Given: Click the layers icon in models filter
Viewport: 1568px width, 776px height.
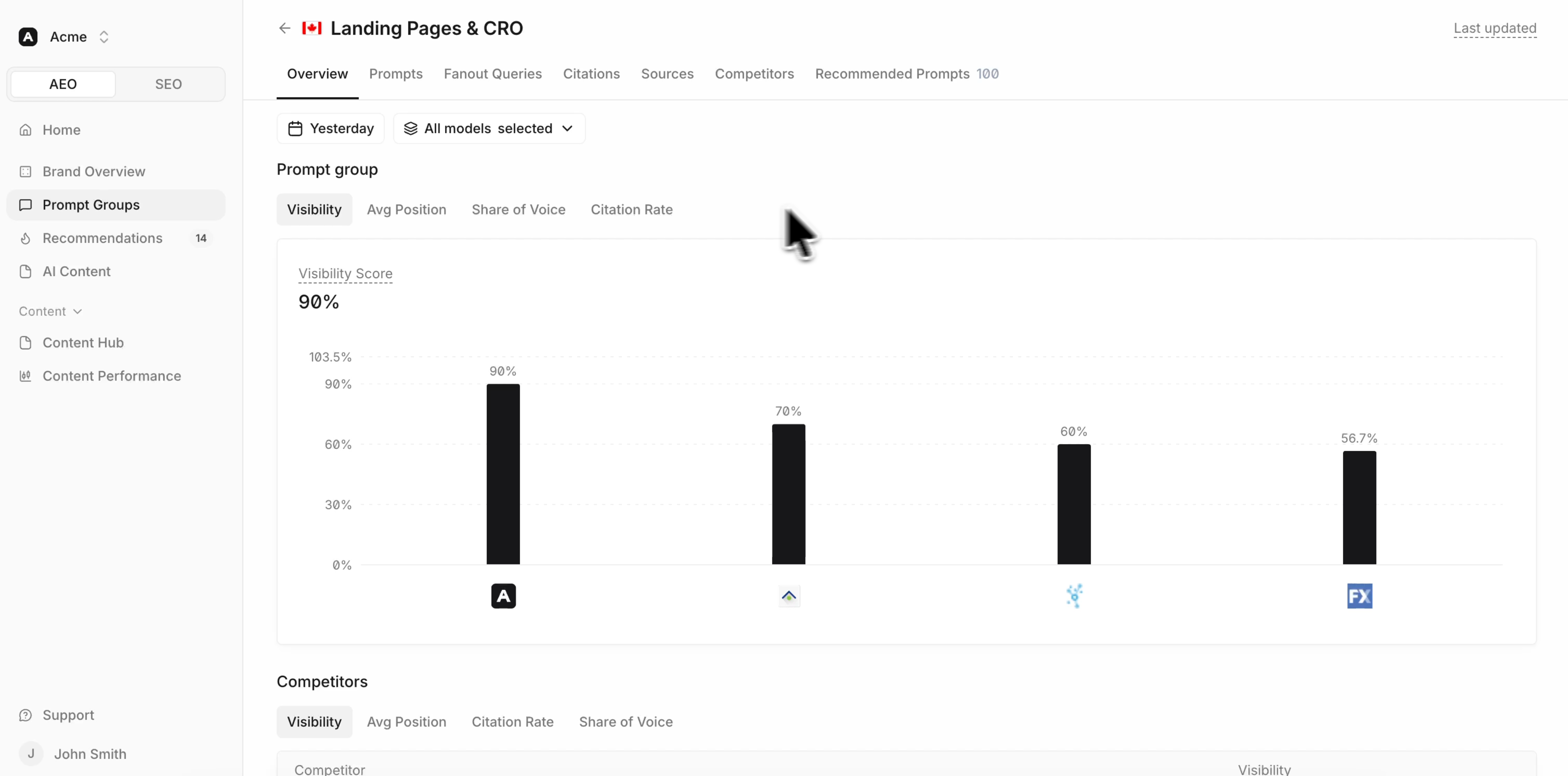Looking at the screenshot, I should point(411,129).
